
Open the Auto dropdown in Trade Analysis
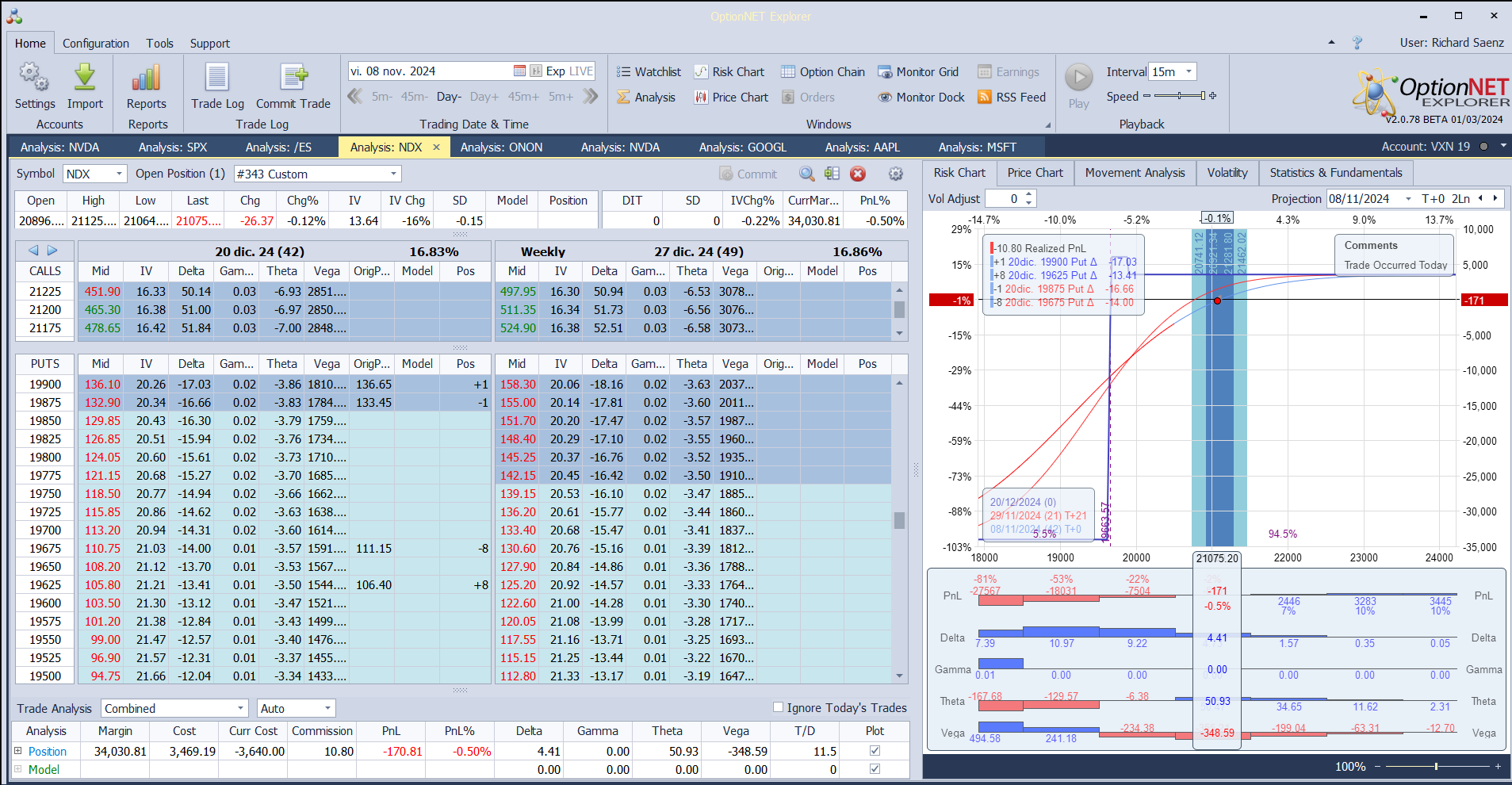pos(327,708)
